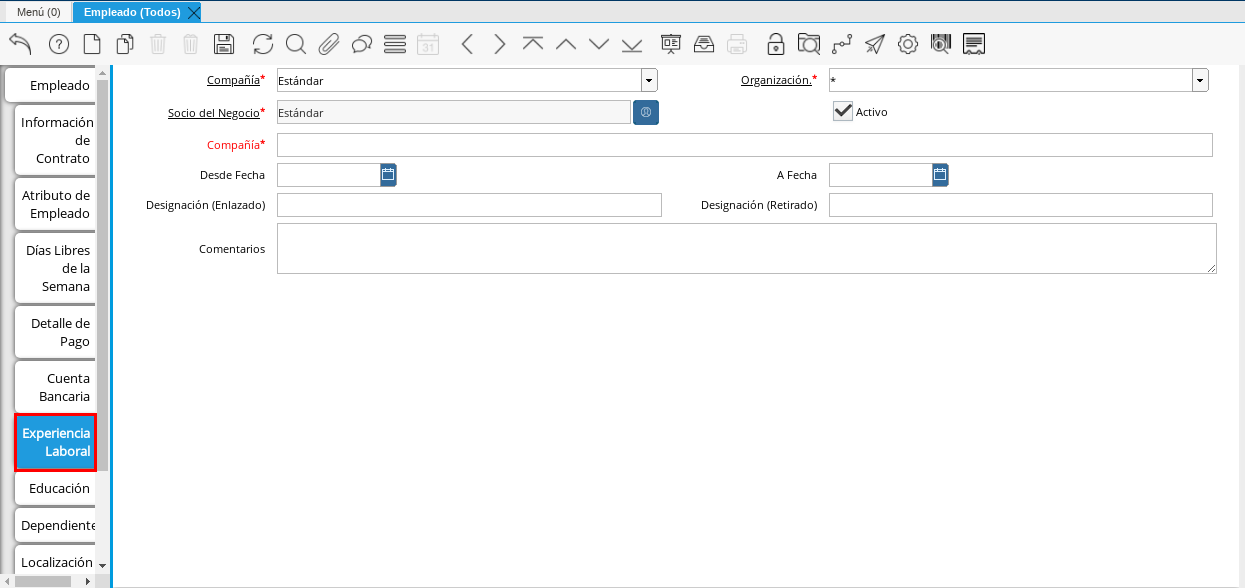Open the Dependiente tab
This screenshot has height=588, width=1245.
55,525
